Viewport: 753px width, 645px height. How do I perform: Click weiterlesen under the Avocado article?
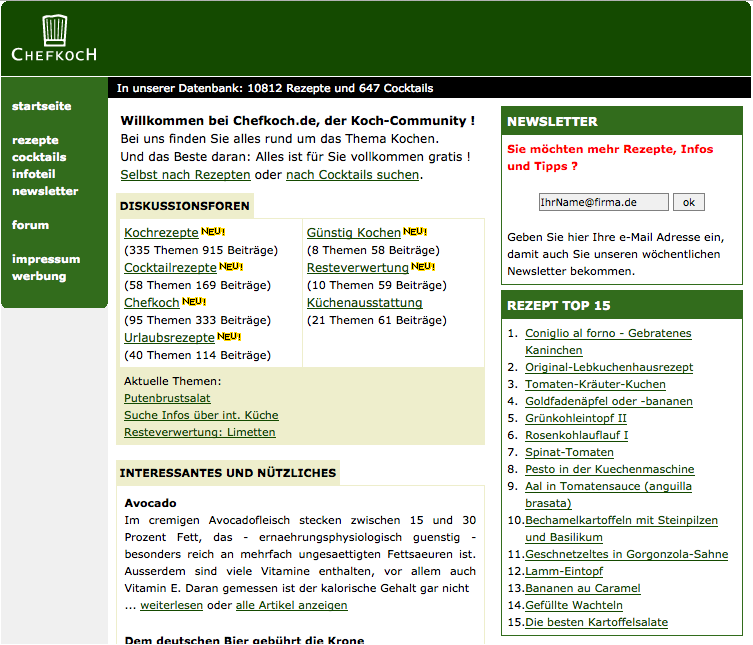click(x=171, y=606)
